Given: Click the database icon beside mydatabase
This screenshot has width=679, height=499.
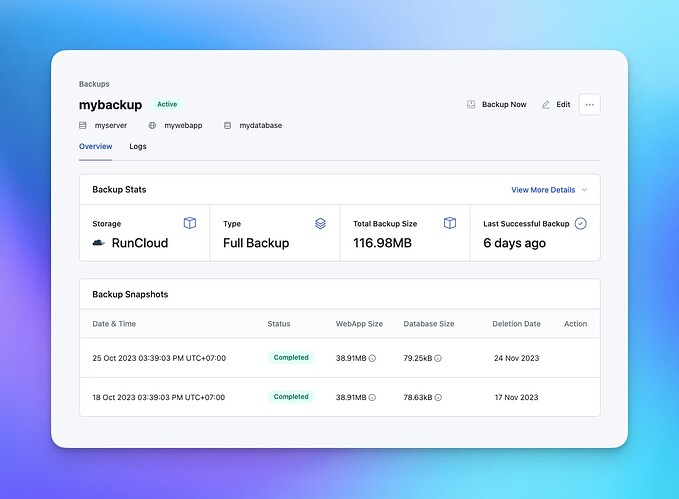Looking at the screenshot, I should coord(227,125).
